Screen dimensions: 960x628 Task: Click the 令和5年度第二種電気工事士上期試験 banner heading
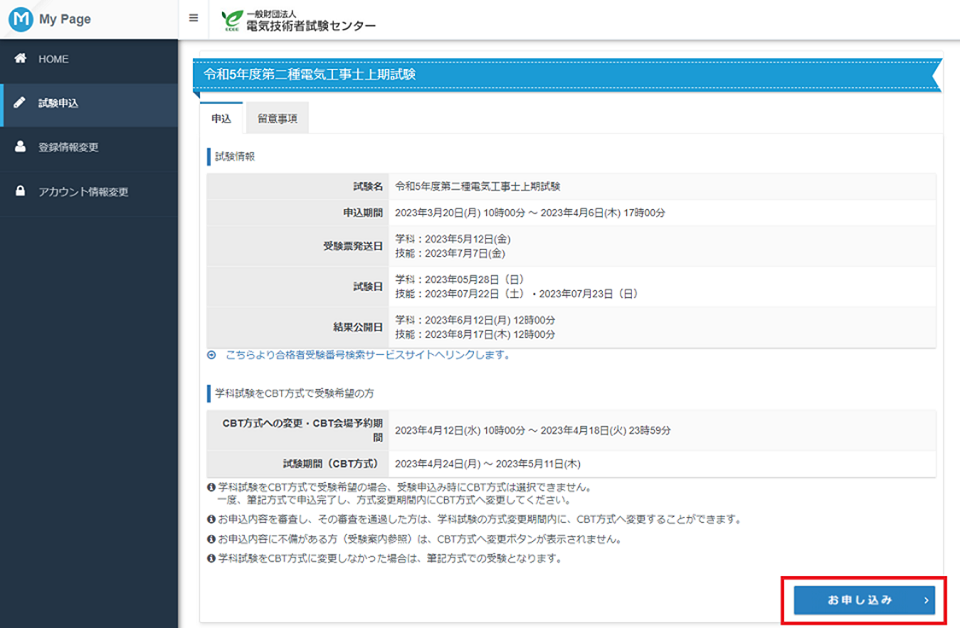click(x=310, y=75)
